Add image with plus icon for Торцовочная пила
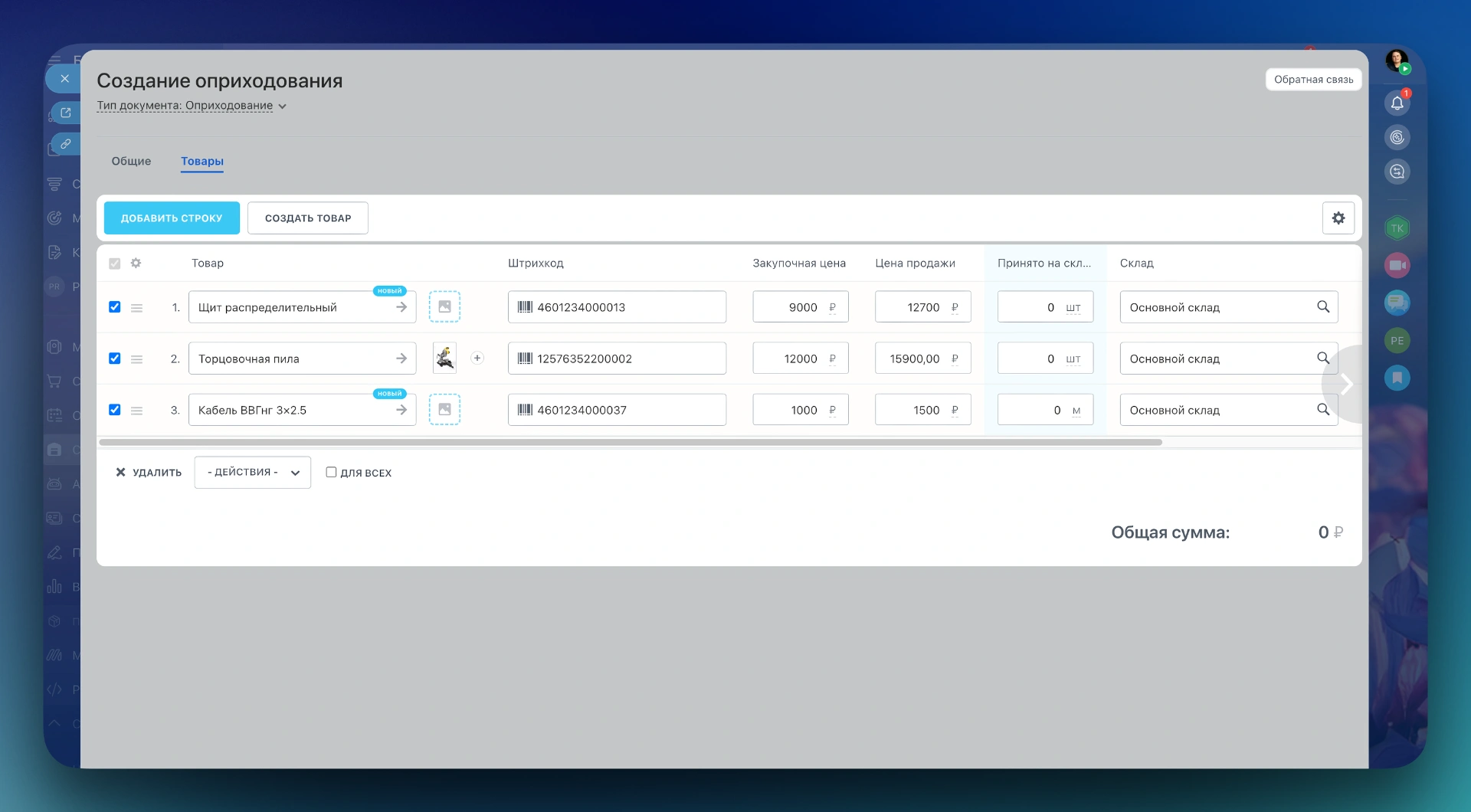Screen dimensions: 1471x812 (x=477, y=359)
